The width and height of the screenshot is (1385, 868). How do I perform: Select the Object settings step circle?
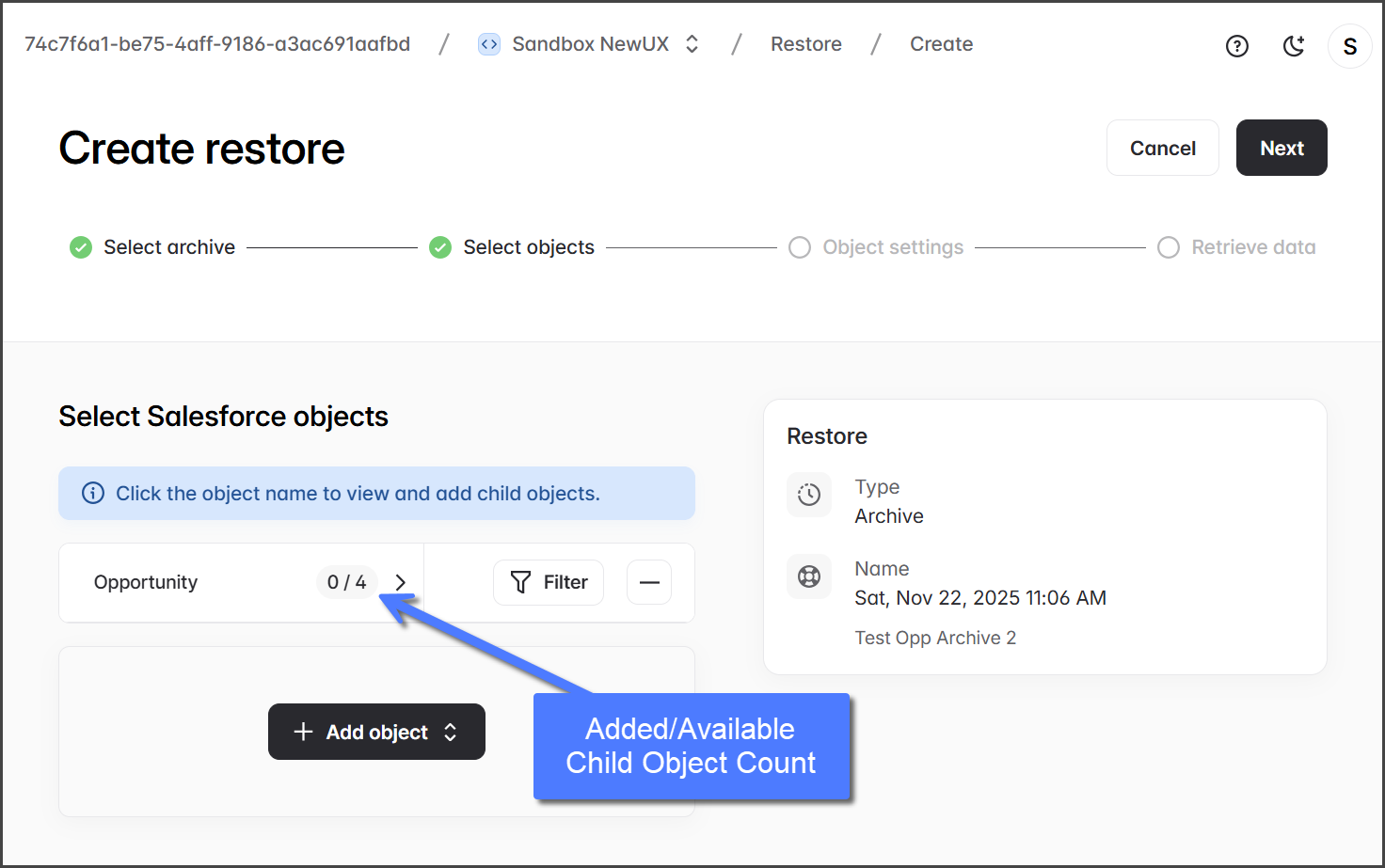tap(800, 247)
